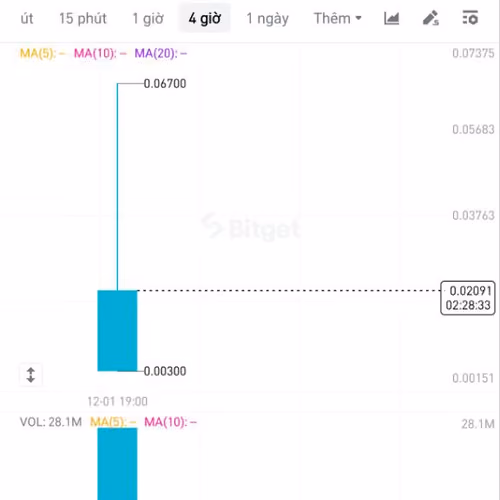The height and width of the screenshot is (500, 500).
Task: Switch to 1 giờ timeframe
Action: 148,19
